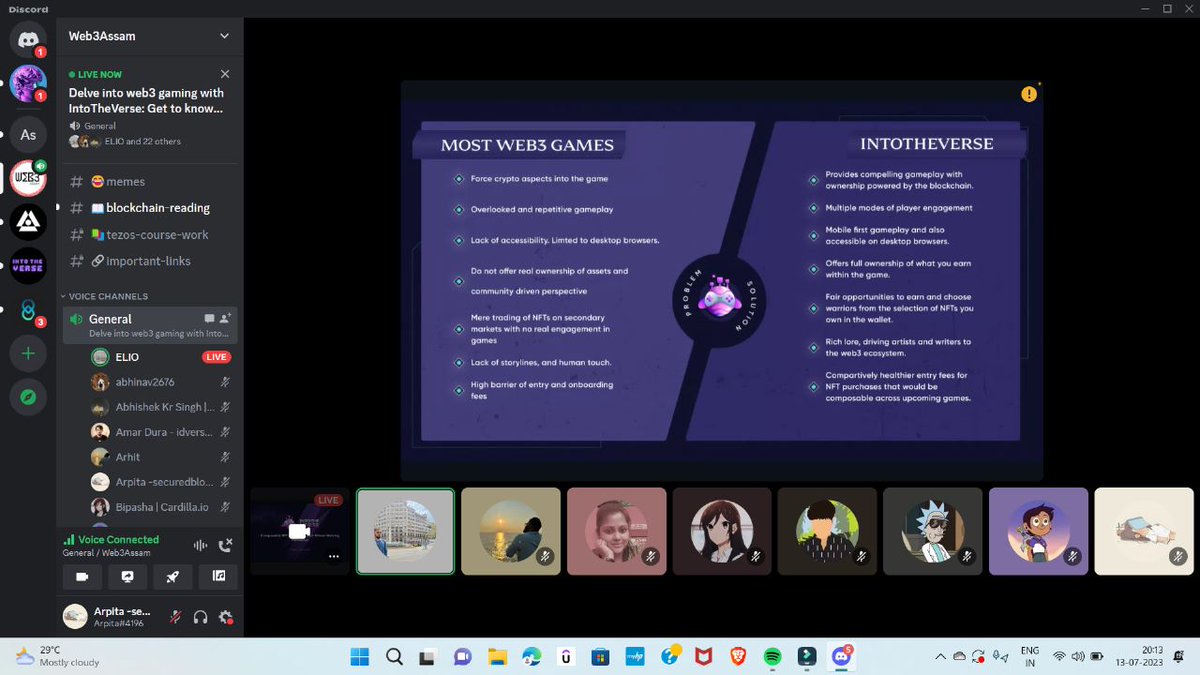Click invite people icon on General channel

point(226,319)
